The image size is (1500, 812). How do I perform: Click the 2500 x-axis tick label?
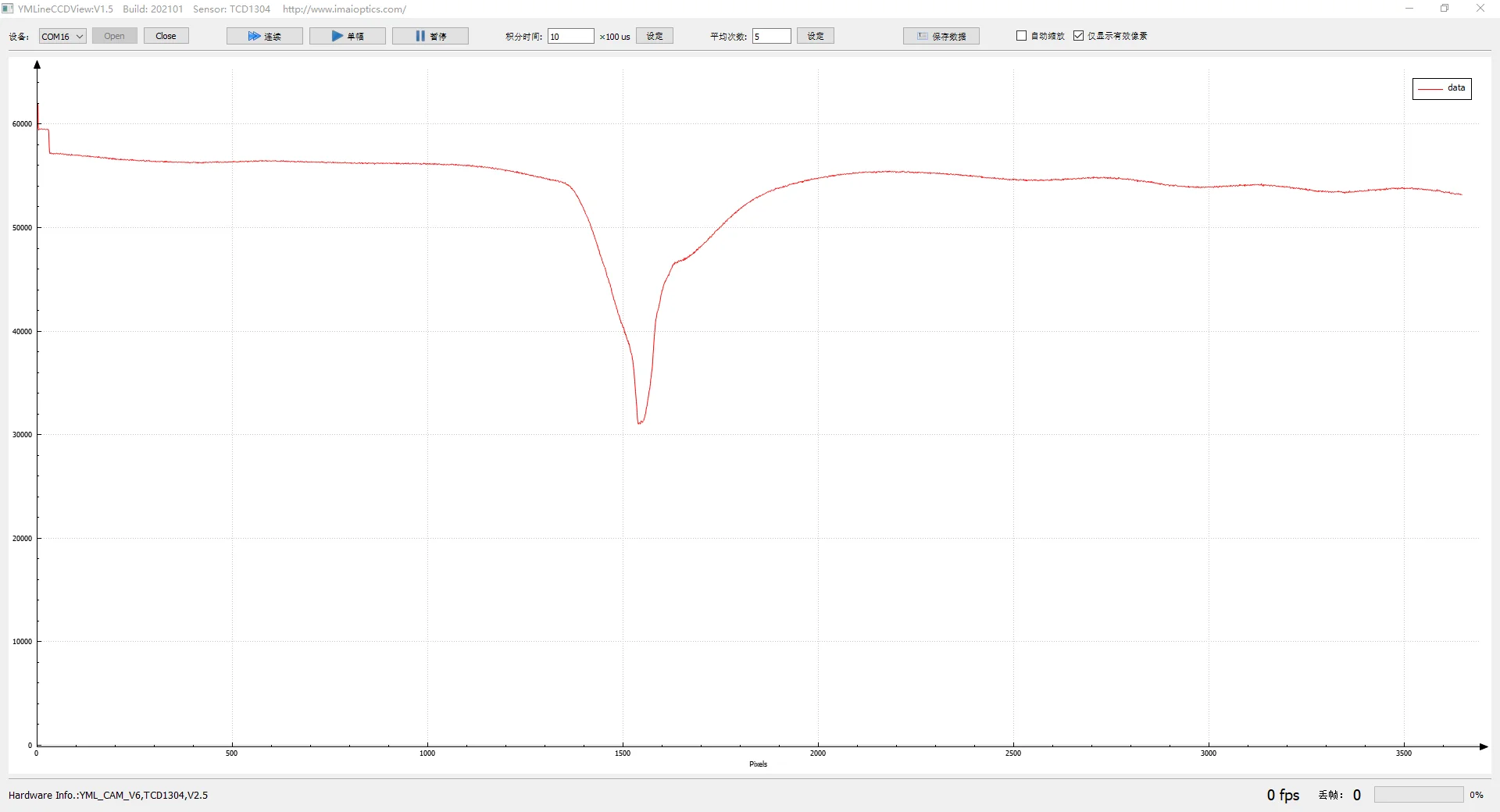(1013, 753)
